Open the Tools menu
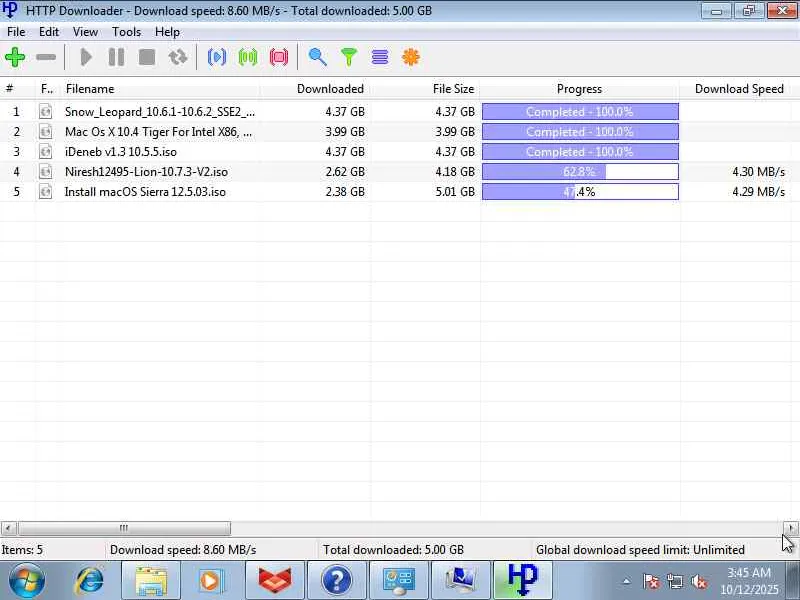This screenshot has height=600, width=800. (127, 32)
